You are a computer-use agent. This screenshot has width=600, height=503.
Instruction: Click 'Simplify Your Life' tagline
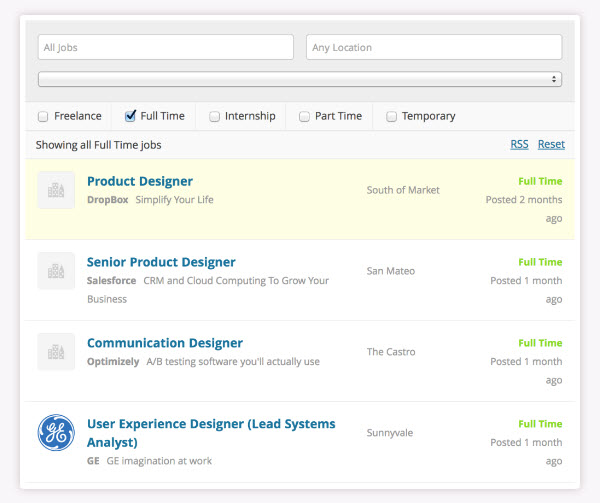point(174,200)
